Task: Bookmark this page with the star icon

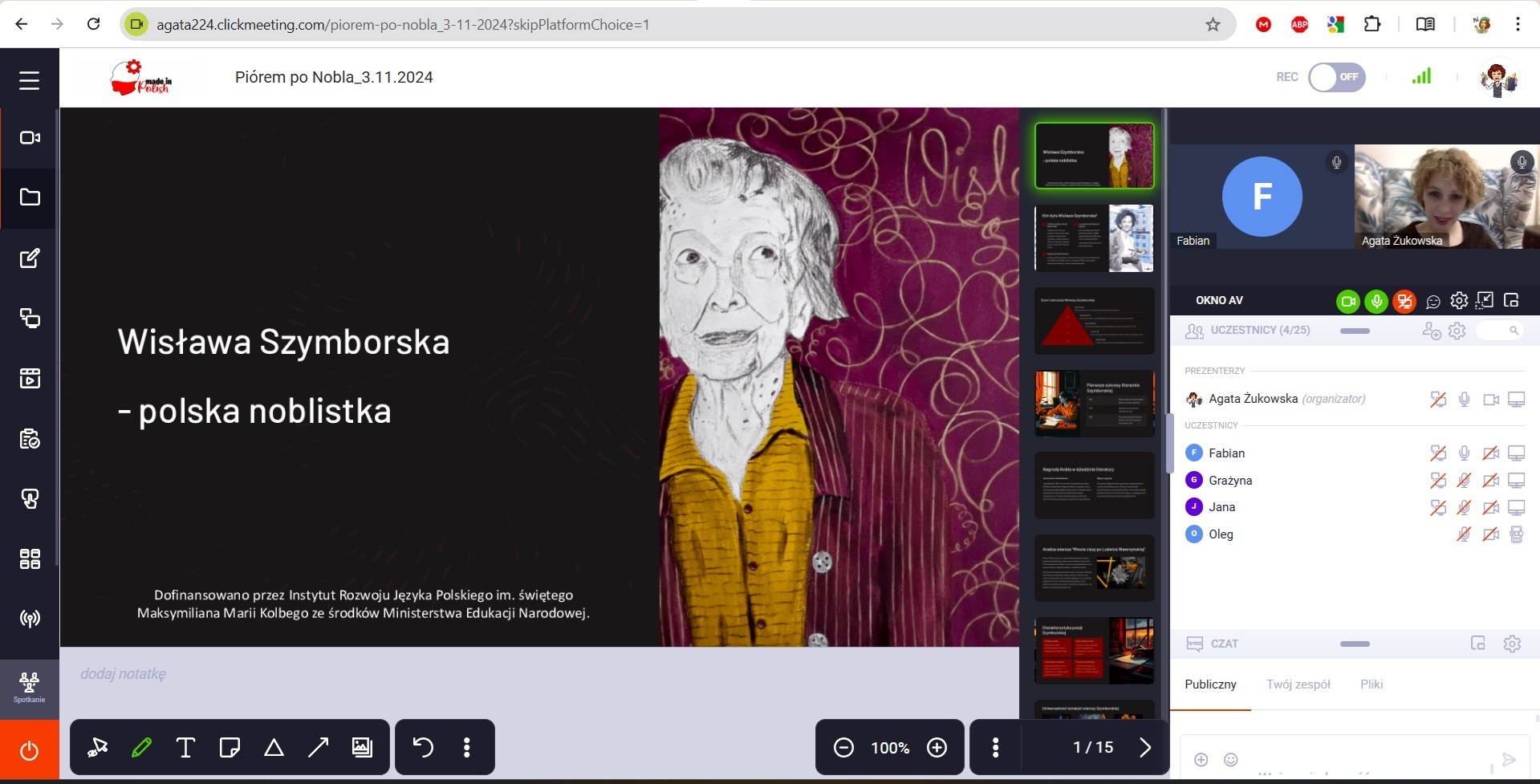Action: (1213, 25)
